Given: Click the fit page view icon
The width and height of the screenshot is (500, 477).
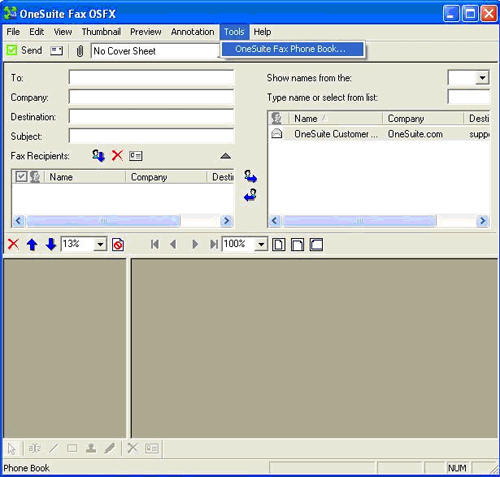Looking at the screenshot, I should click(x=279, y=244).
